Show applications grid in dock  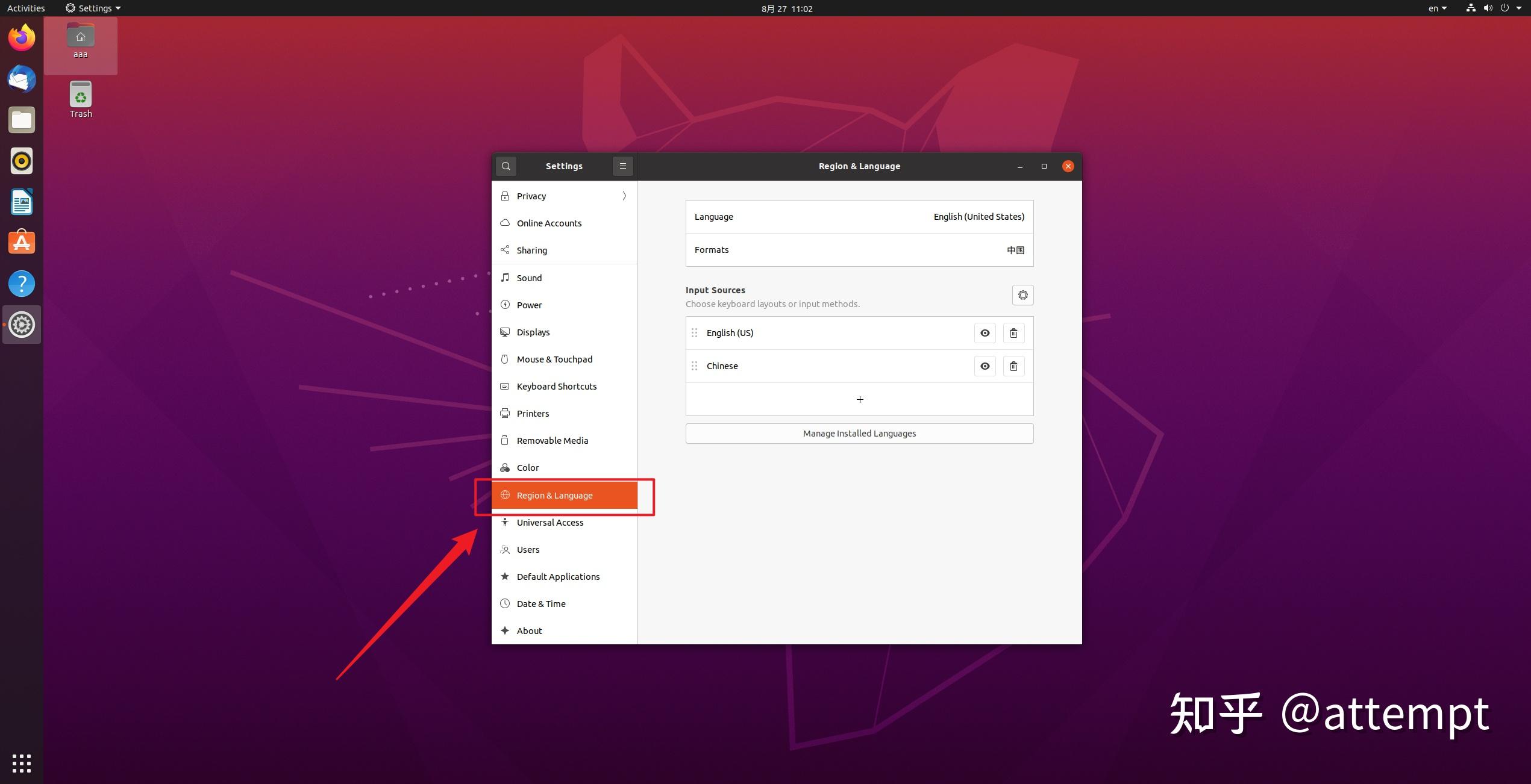tap(22, 763)
